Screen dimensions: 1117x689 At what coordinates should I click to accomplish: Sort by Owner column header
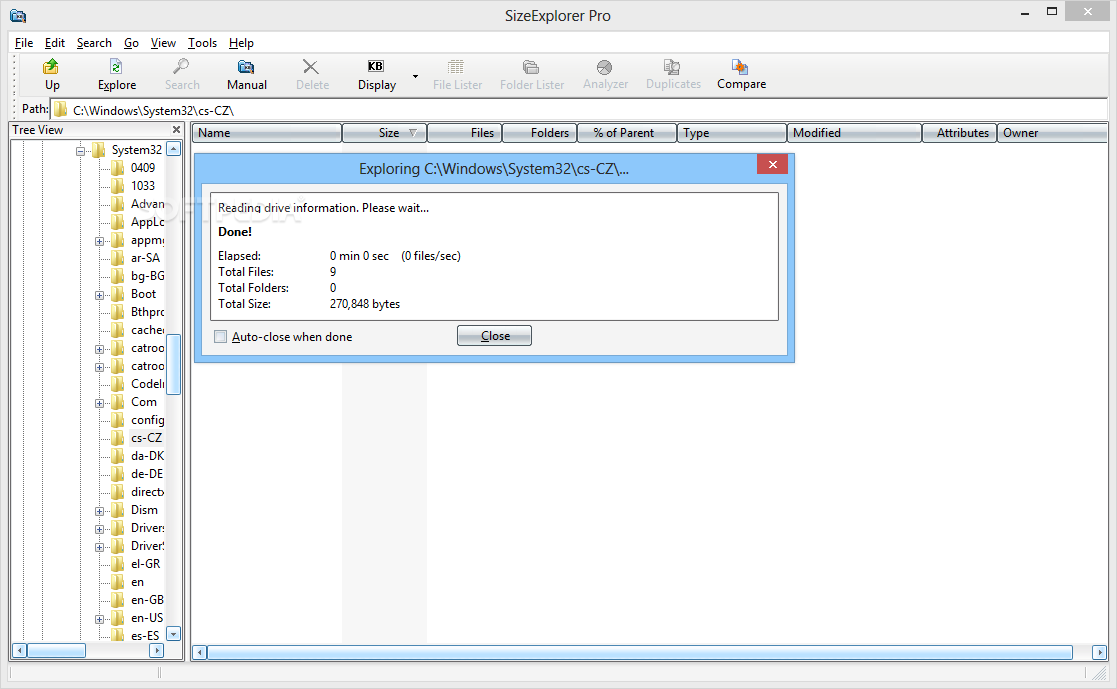point(1051,133)
